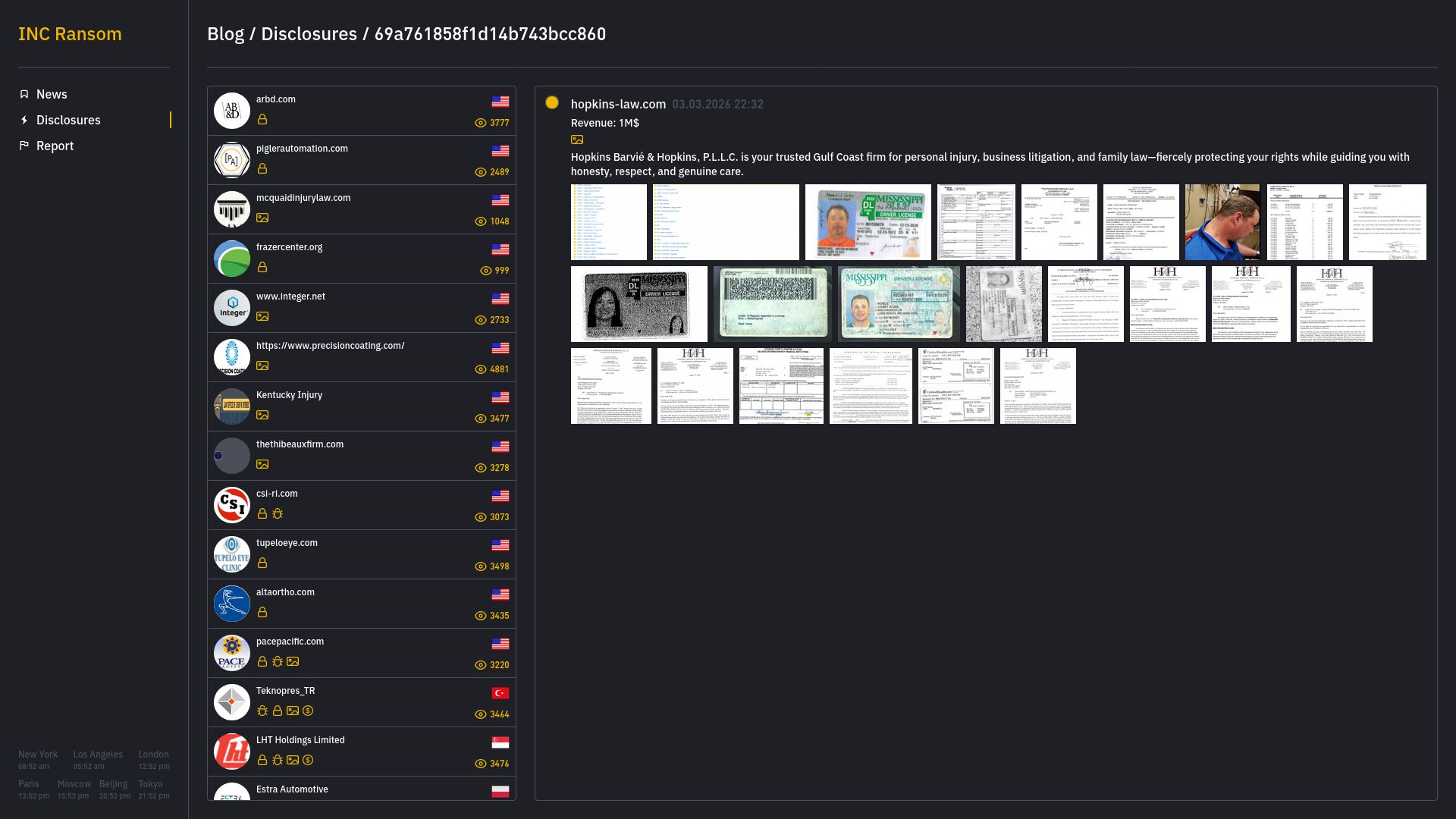Click the eye views icon for pigleratuomation.com
The height and width of the screenshot is (819, 1456).
click(x=480, y=172)
